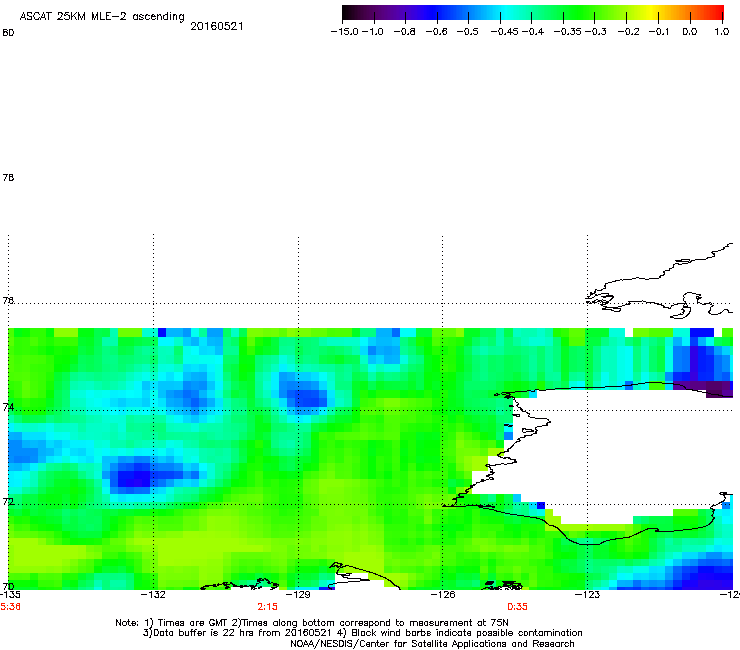Screen dimensions: 740x650
Task: Click the 74 latitude axis label
Action: 8,407
